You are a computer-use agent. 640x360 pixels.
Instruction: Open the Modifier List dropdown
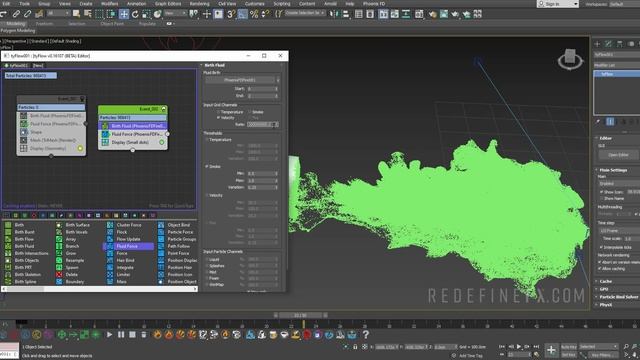pos(617,65)
